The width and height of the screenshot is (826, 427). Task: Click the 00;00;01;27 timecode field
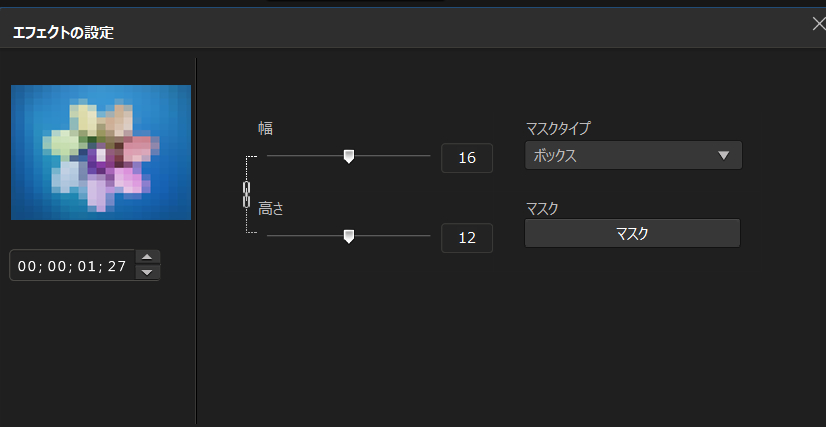click(72, 266)
